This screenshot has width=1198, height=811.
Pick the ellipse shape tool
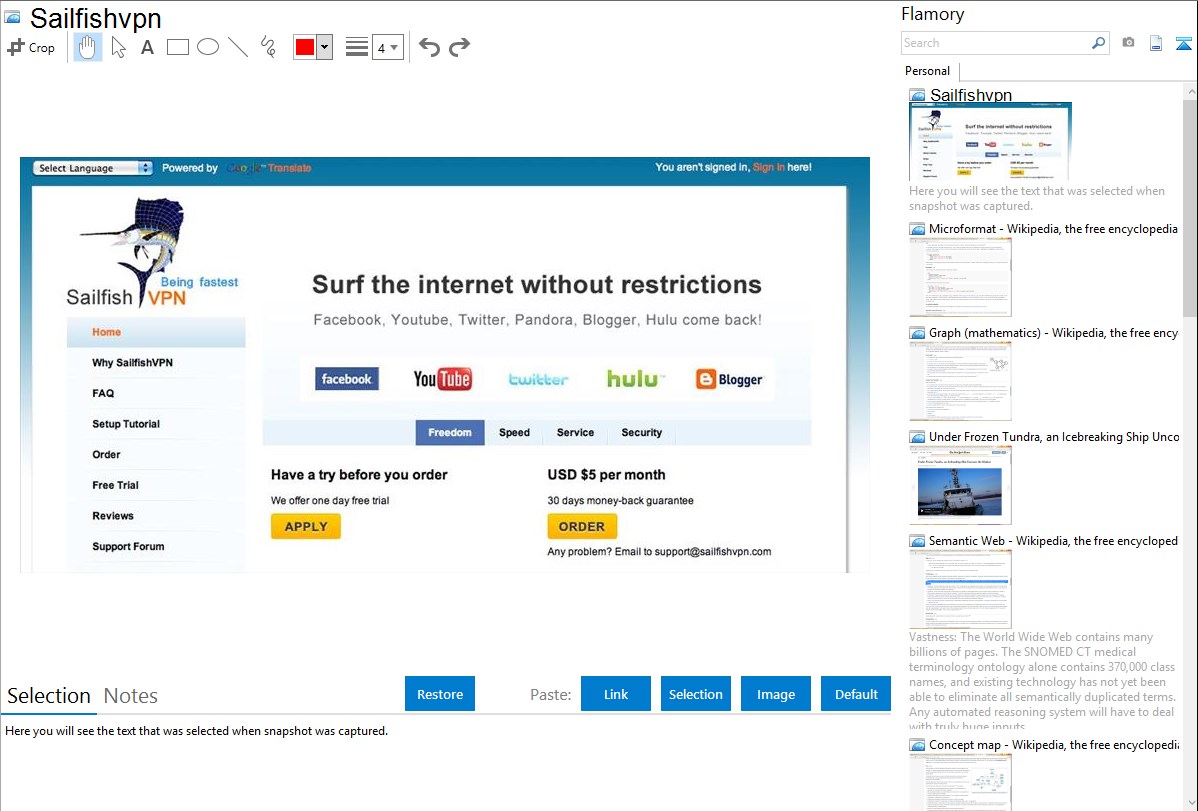pos(208,47)
